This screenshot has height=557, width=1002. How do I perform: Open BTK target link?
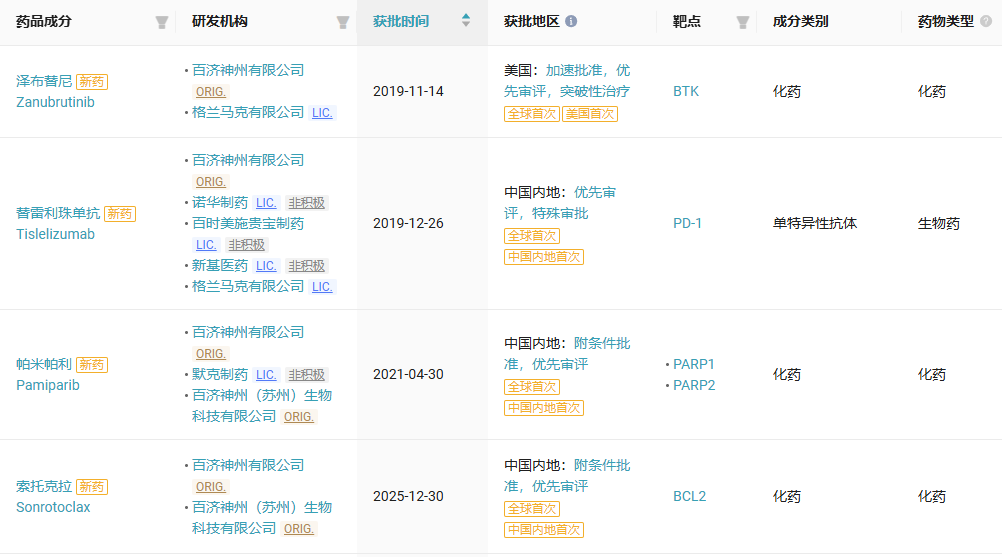[x=686, y=91]
